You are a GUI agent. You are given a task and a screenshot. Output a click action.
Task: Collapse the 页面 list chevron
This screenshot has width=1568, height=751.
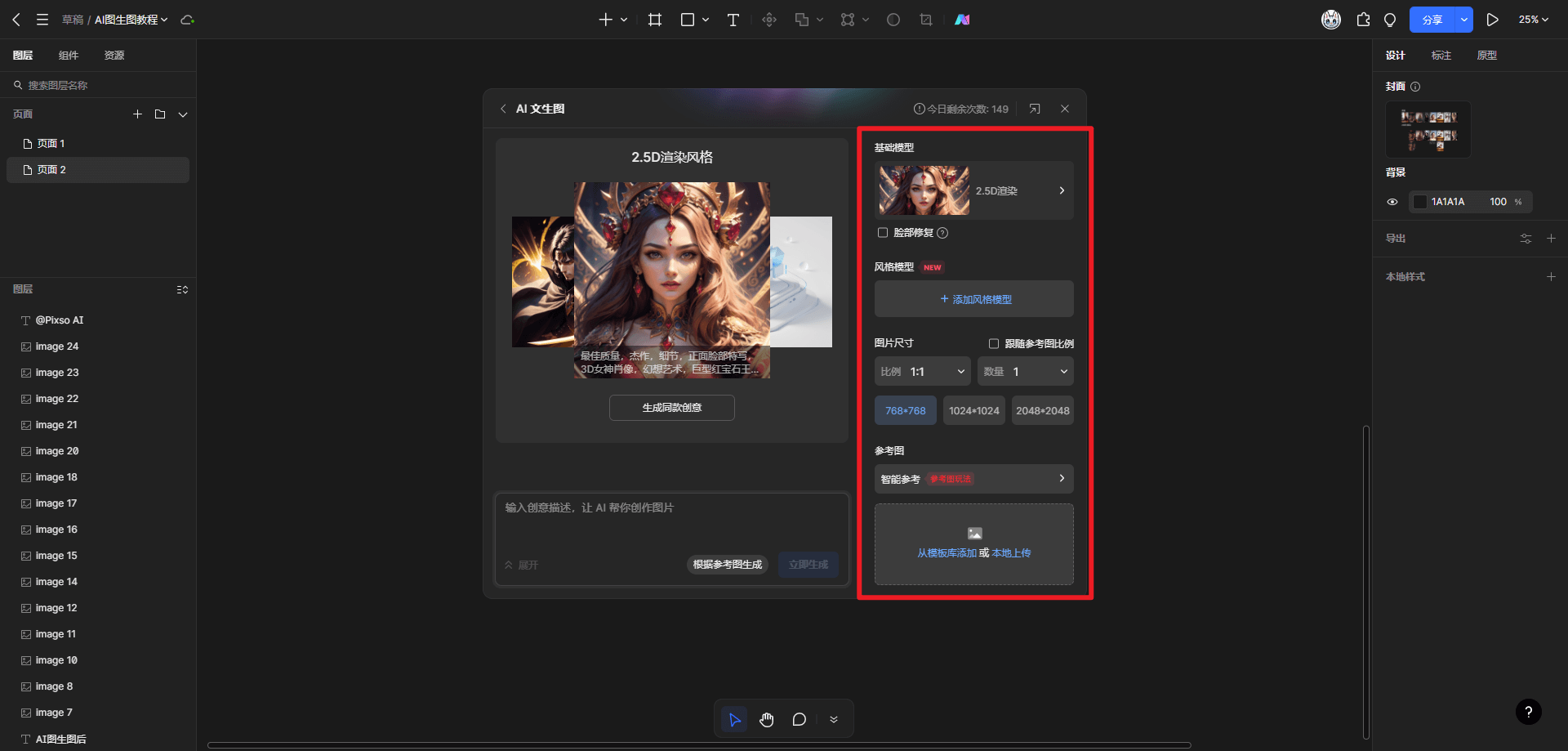pos(183,114)
